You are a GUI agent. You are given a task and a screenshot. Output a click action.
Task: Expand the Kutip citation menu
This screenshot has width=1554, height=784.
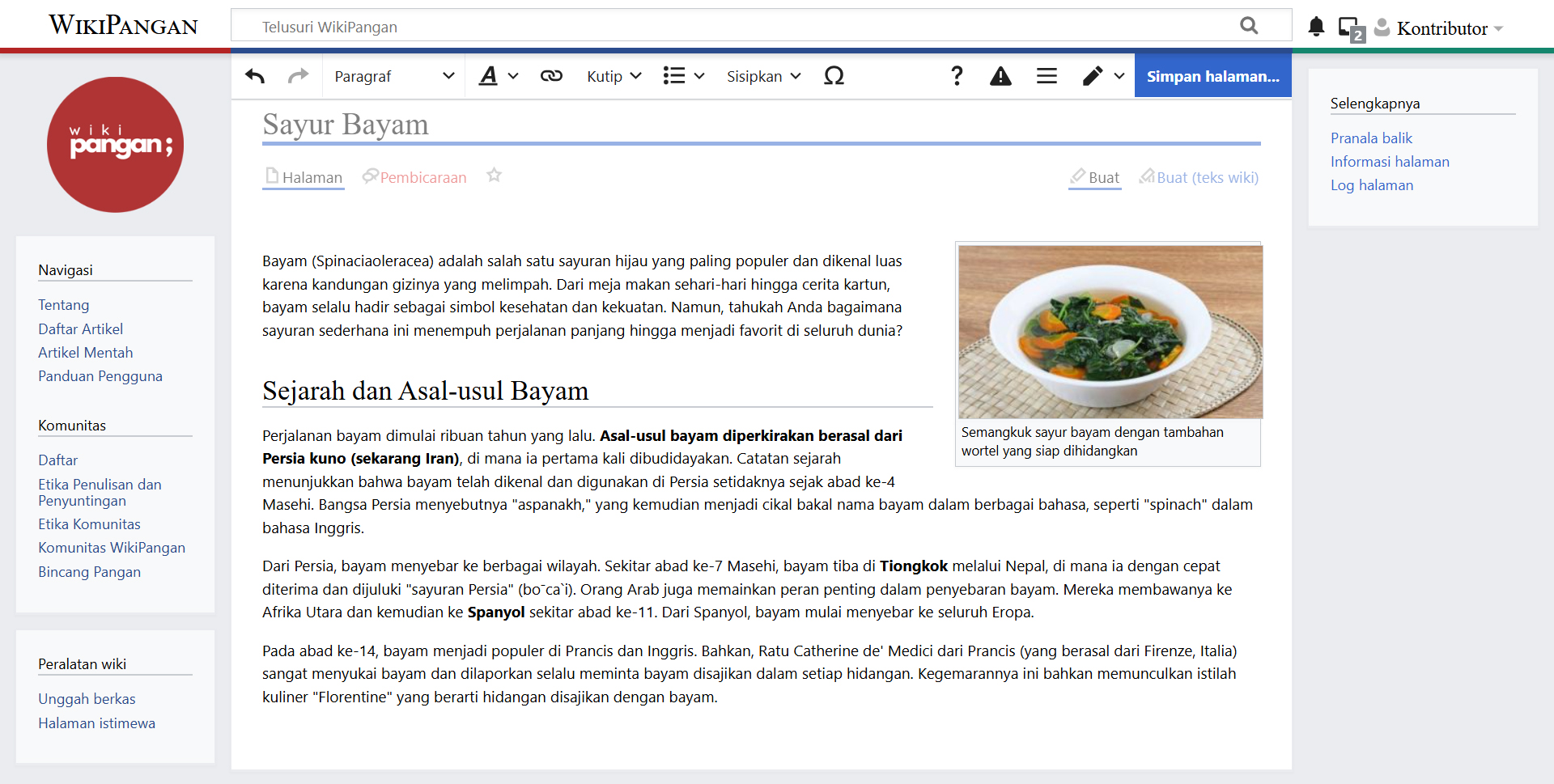click(614, 76)
